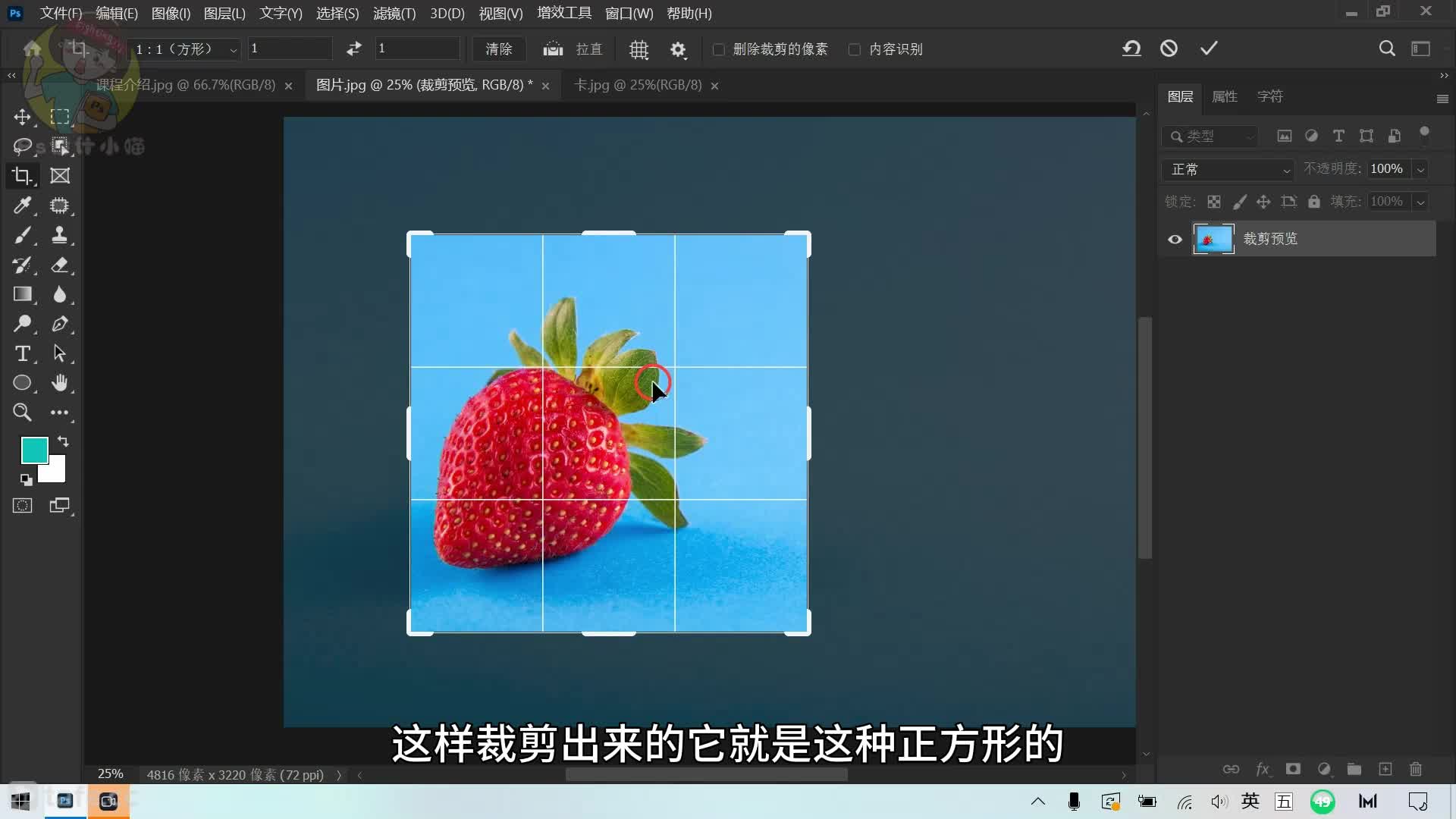1456x819 pixels.
Task: Open the 文件(F) menu
Action: tap(61, 14)
